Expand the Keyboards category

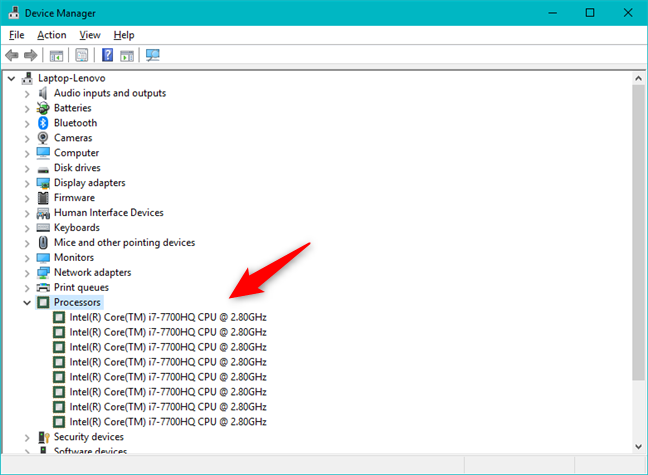pyautogui.click(x=27, y=228)
